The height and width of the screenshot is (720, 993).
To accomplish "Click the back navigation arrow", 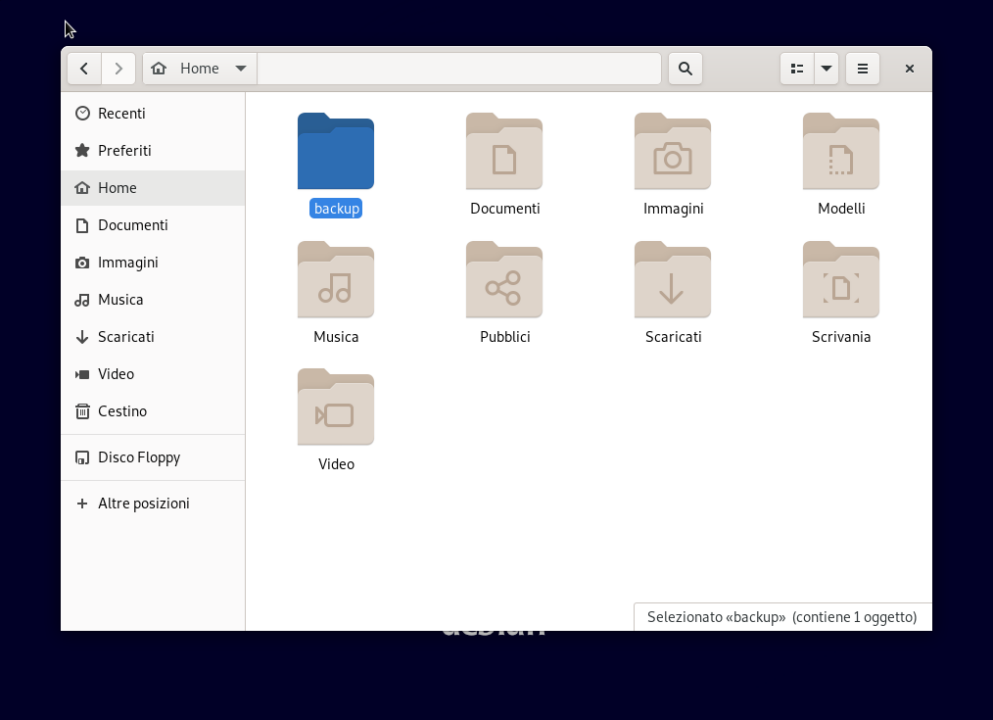I will tap(84, 69).
